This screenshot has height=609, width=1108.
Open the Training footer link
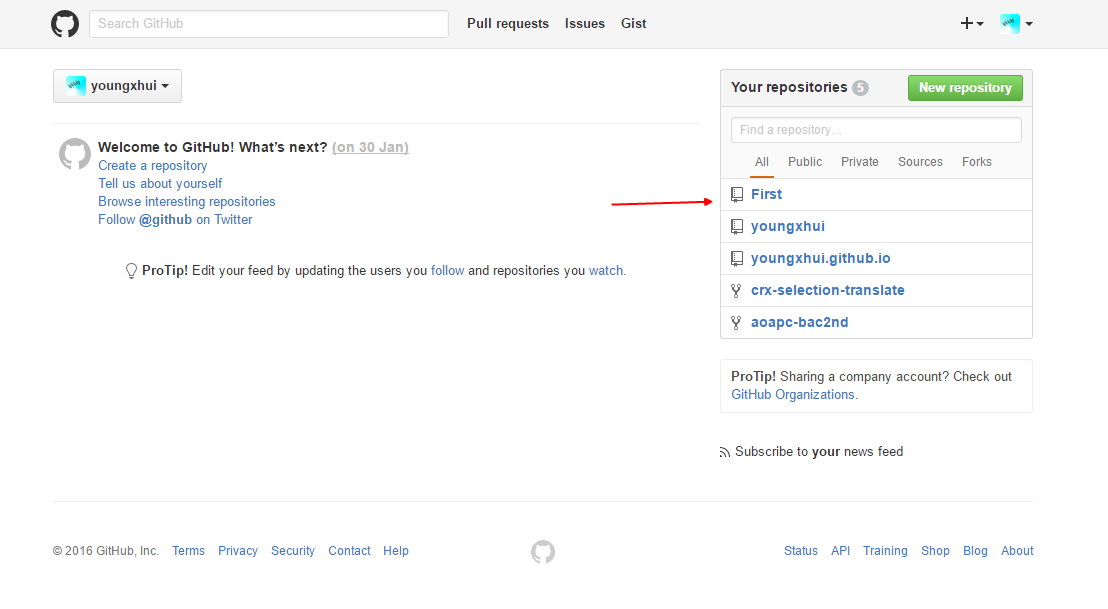pos(885,551)
